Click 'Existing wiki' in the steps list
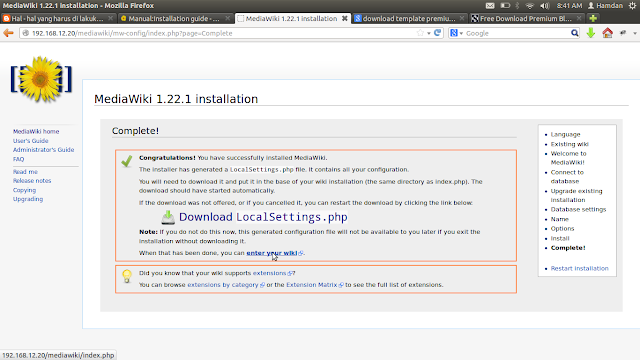The width and height of the screenshot is (640, 360). [x=569, y=144]
